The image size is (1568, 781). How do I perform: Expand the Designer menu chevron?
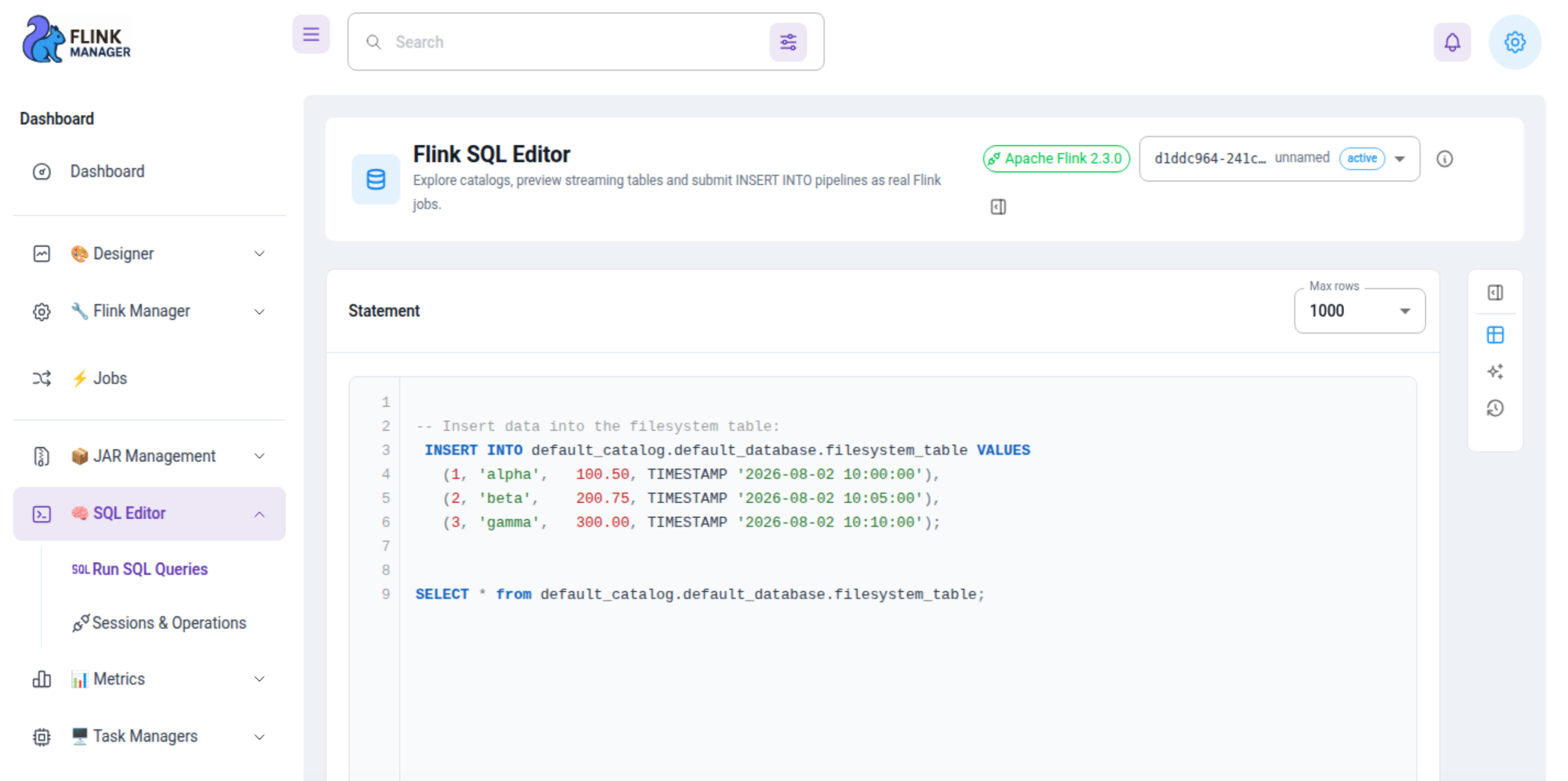tap(260, 254)
